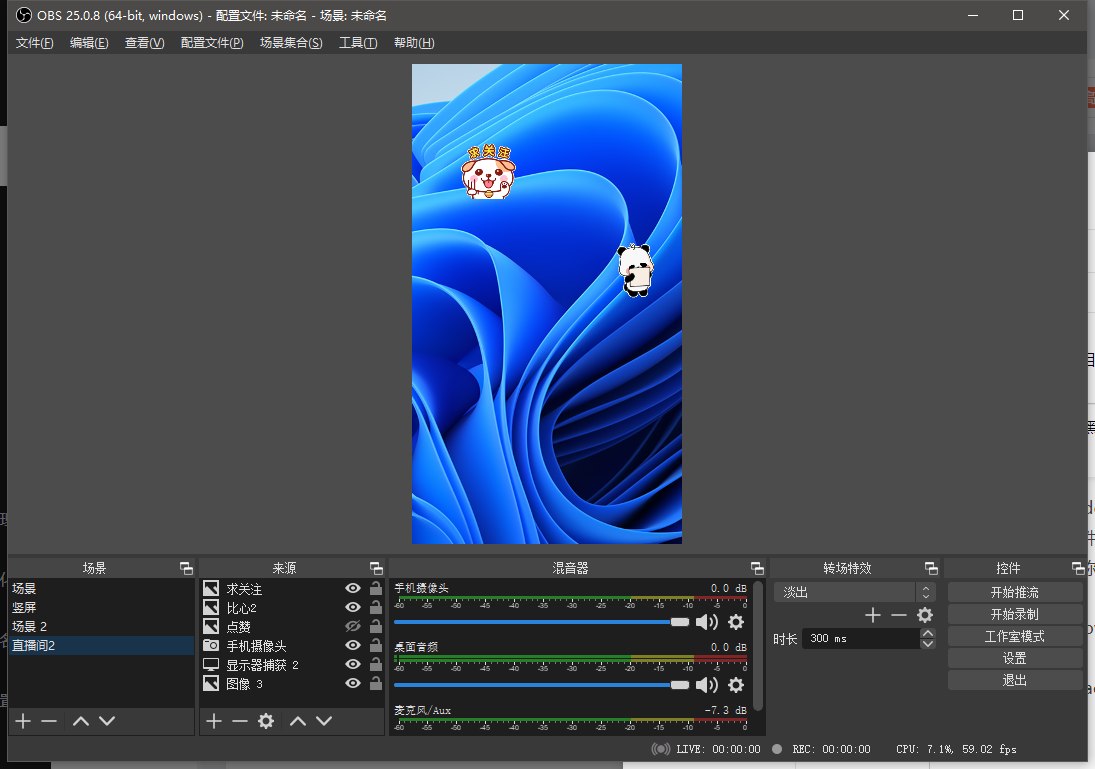
Task: Open transition properties gear icon
Action: click(x=925, y=615)
